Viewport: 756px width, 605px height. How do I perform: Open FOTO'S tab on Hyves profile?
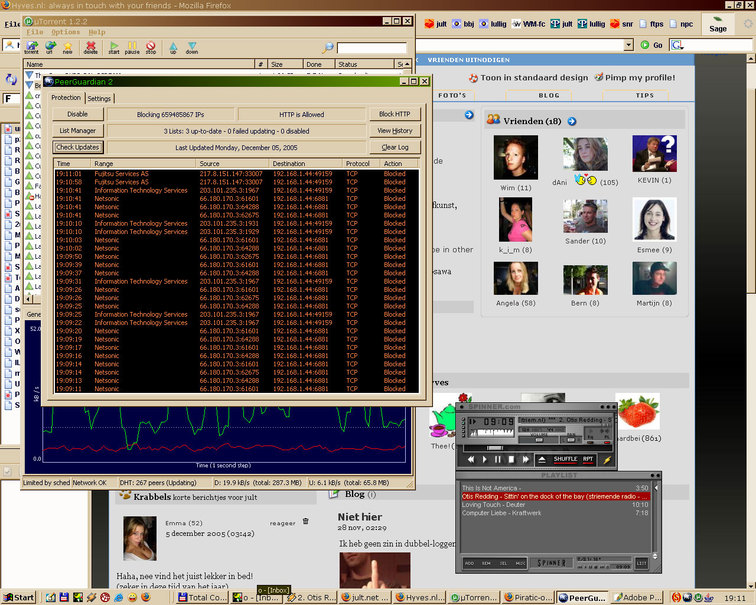pos(452,95)
